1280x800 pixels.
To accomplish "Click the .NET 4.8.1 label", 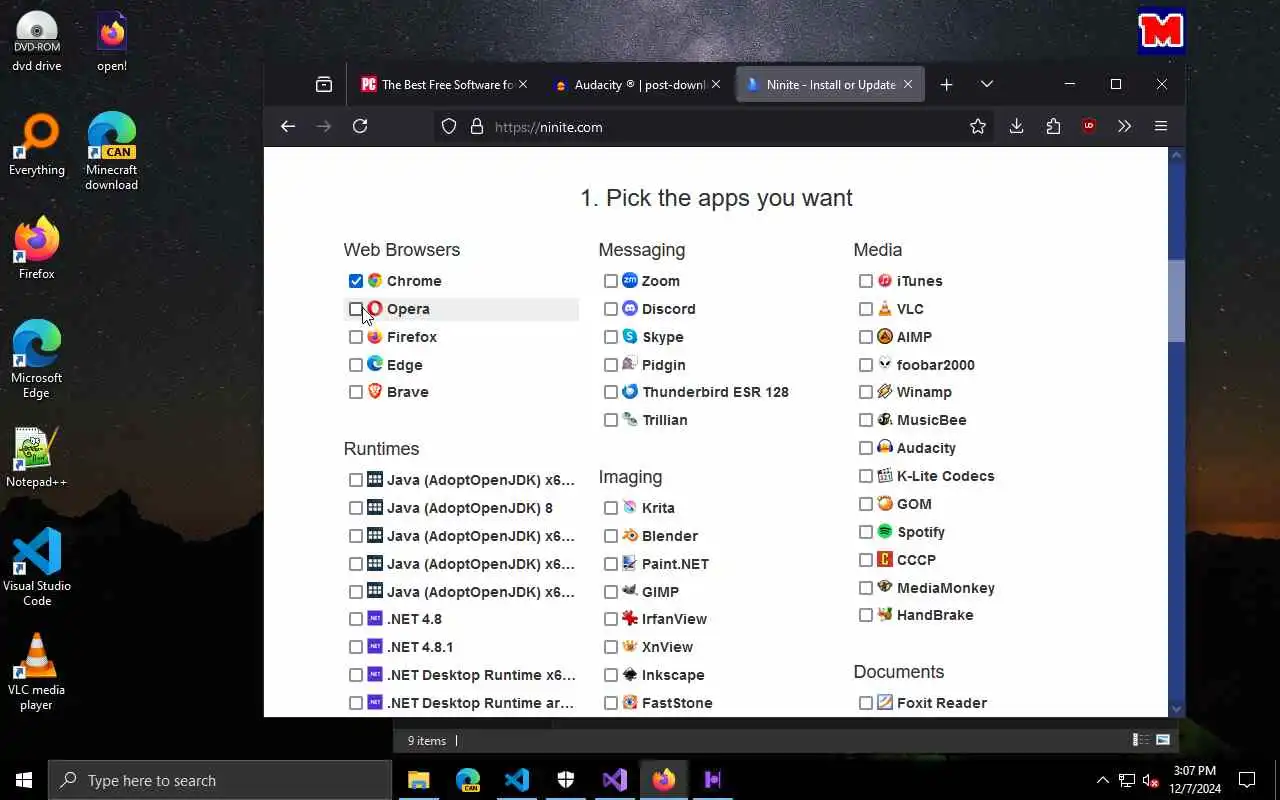I will pyautogui.click(x=420, y=647).
